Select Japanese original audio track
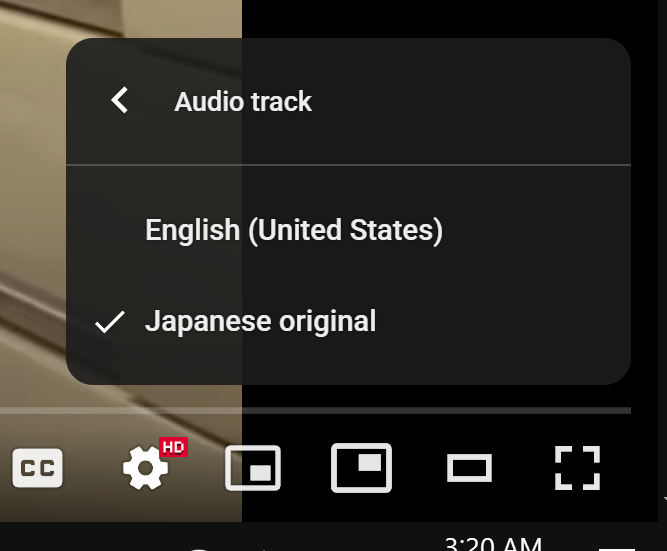Image resolution: width=667 pixels, height=551 pixels. pyautogui.click(x=348, y=321)
